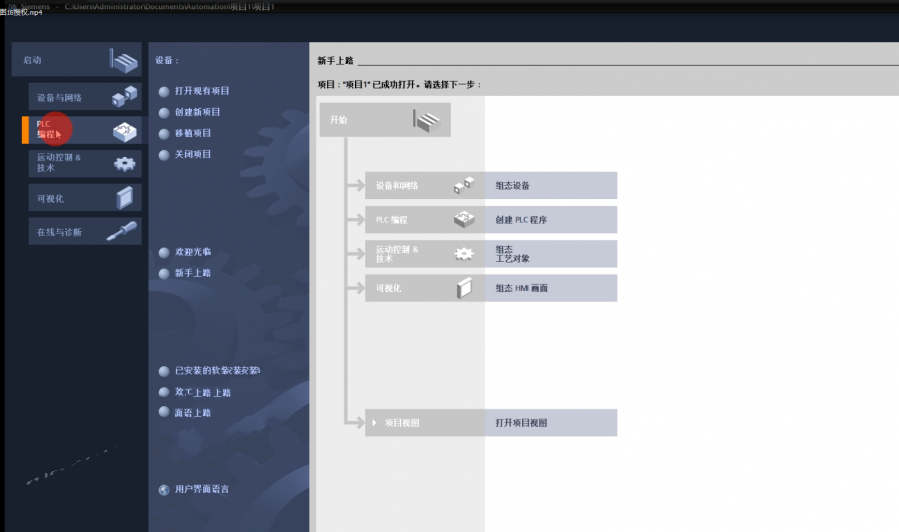Click the 开始 start block
This screenshot has width=899, height=532.
tap(385, 120)
